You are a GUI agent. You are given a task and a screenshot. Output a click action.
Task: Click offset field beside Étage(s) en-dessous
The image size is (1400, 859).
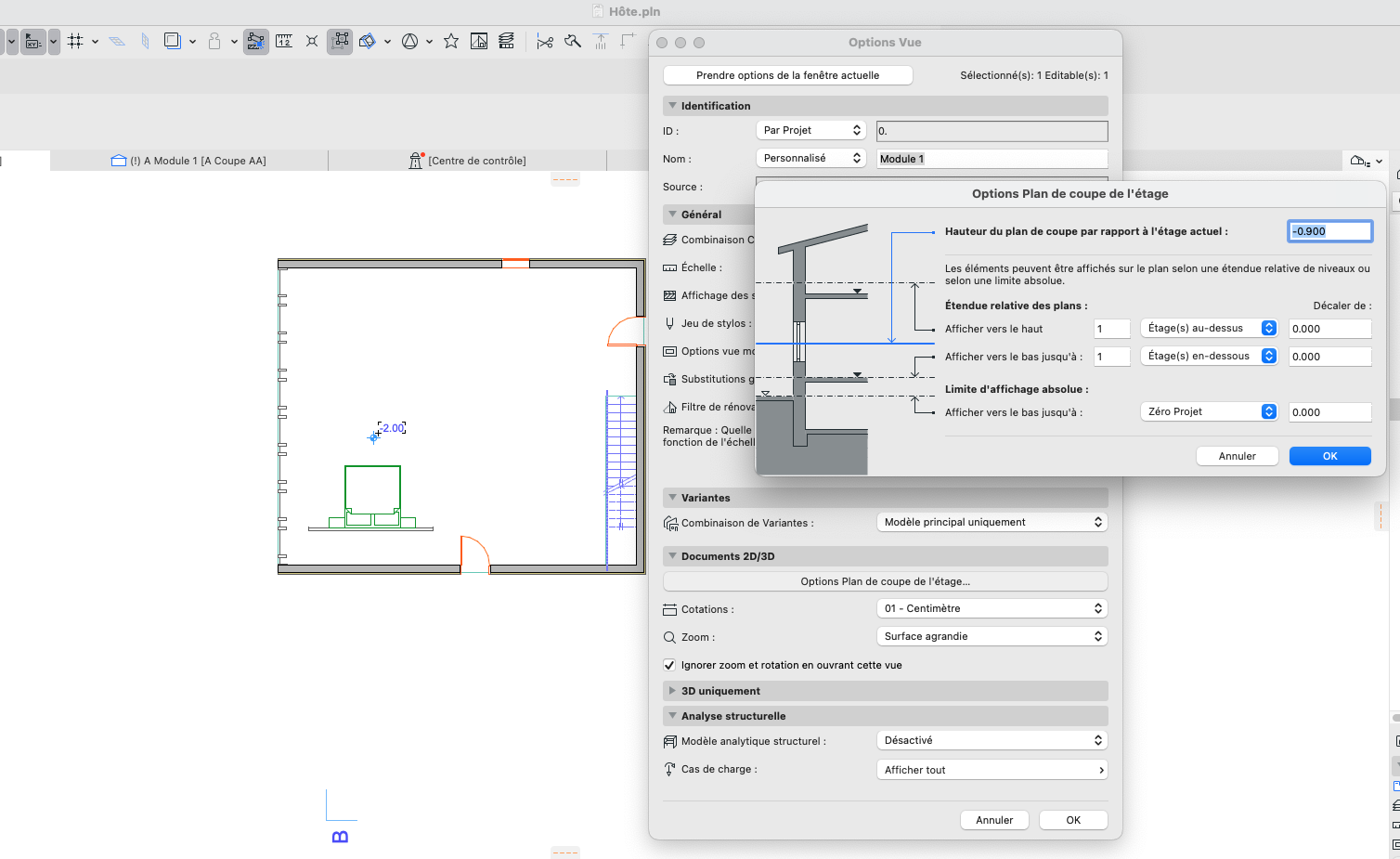point(1329,357)
